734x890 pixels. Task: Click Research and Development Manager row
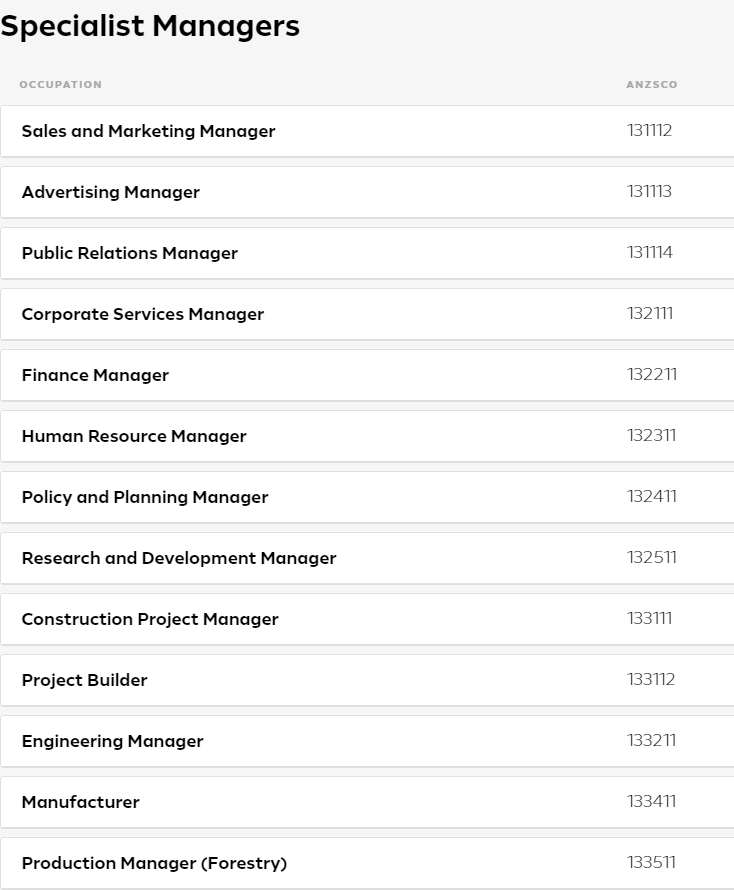click(179, 558)
